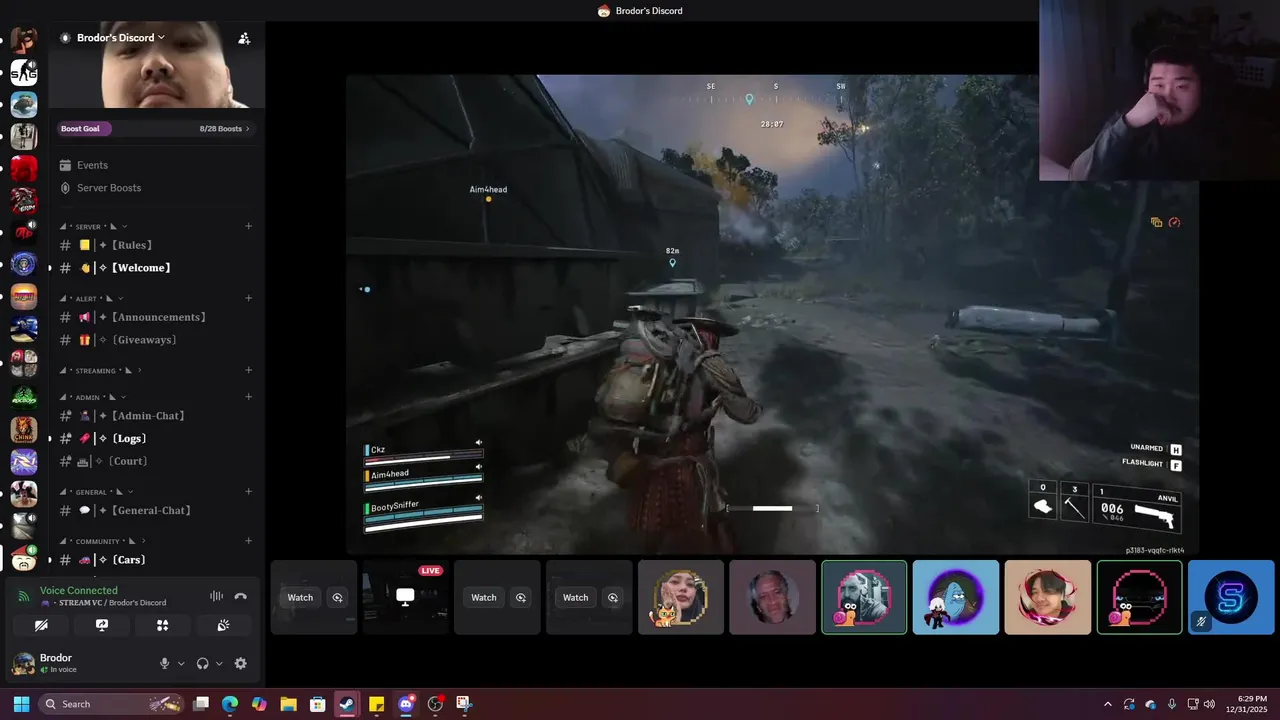This screenshot has width=1280, height=720.
Task: Open the green Rockstars server icon
Action: click(24, 397)
